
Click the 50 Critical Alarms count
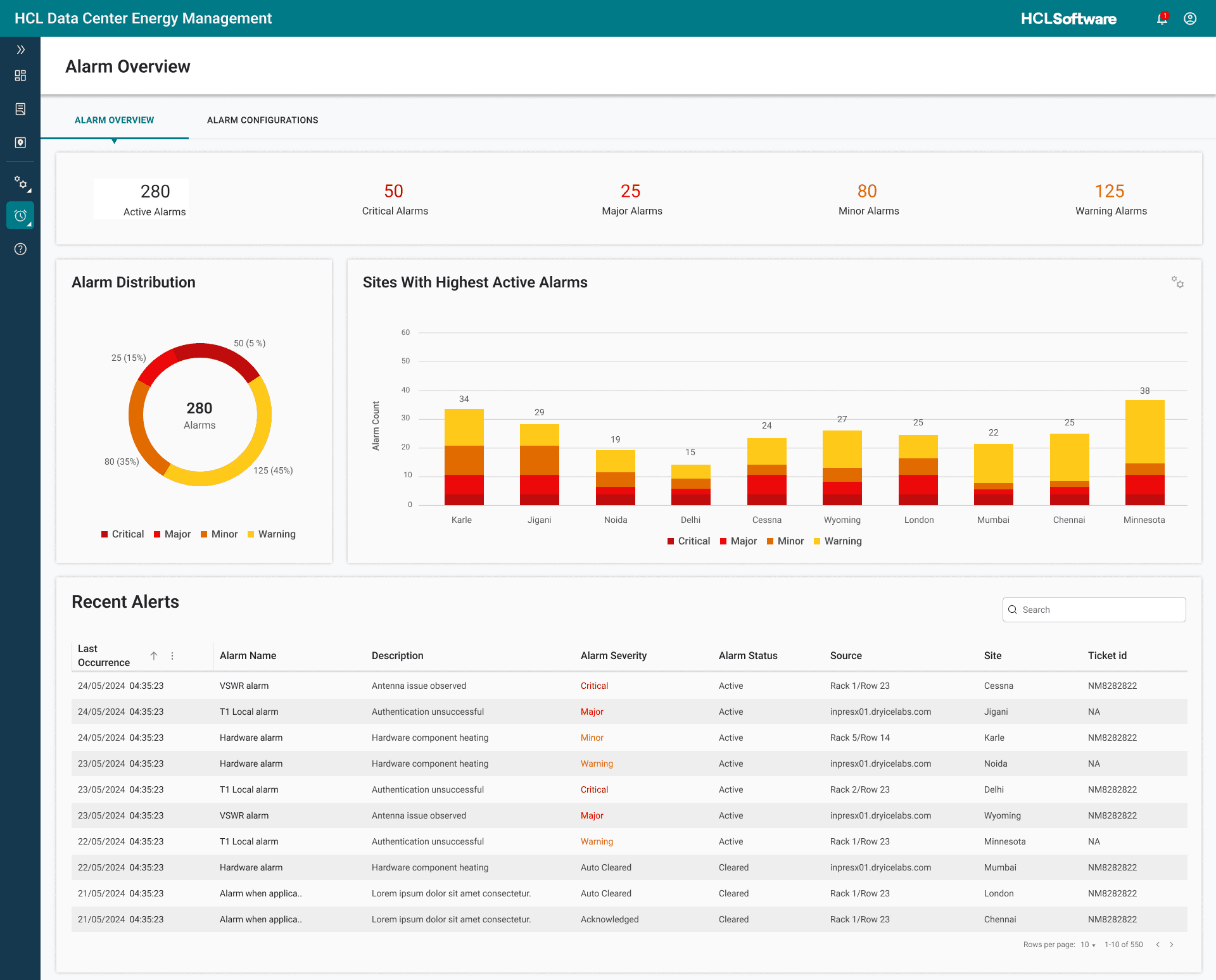point(394,191)
